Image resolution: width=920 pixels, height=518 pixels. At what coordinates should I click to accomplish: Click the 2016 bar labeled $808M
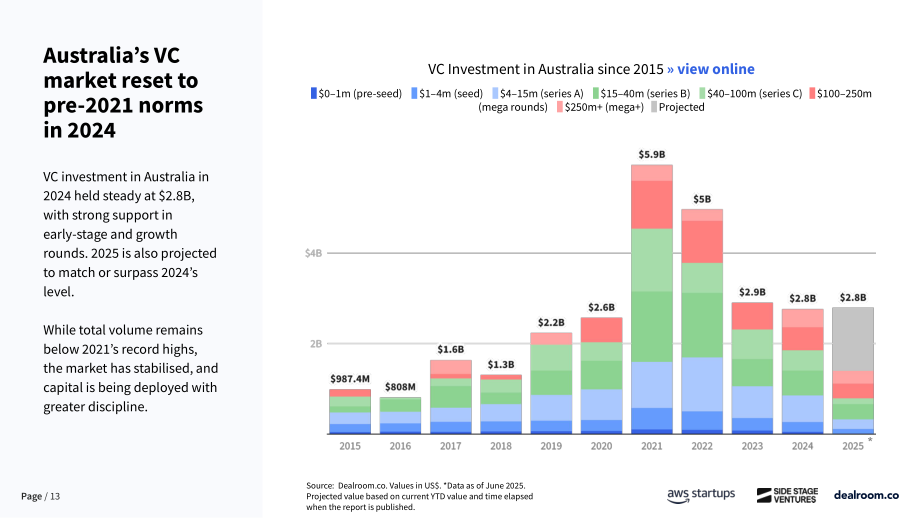[400, 415]
